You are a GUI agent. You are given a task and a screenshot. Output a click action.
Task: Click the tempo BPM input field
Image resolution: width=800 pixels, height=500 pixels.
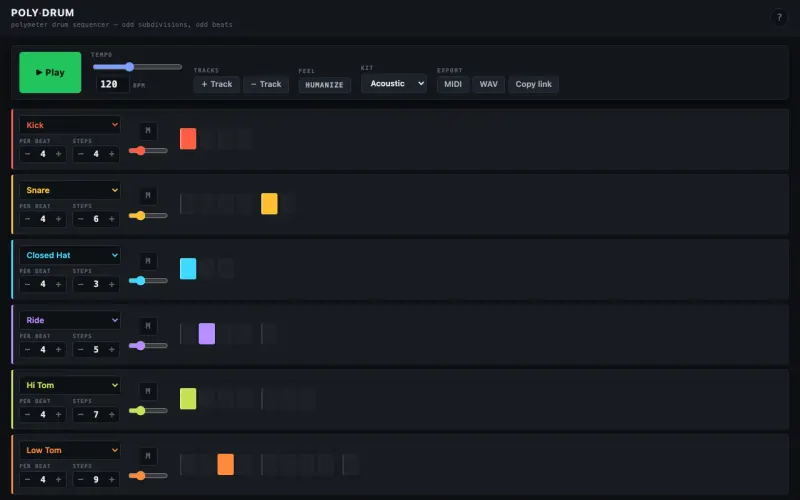point(112,84)
